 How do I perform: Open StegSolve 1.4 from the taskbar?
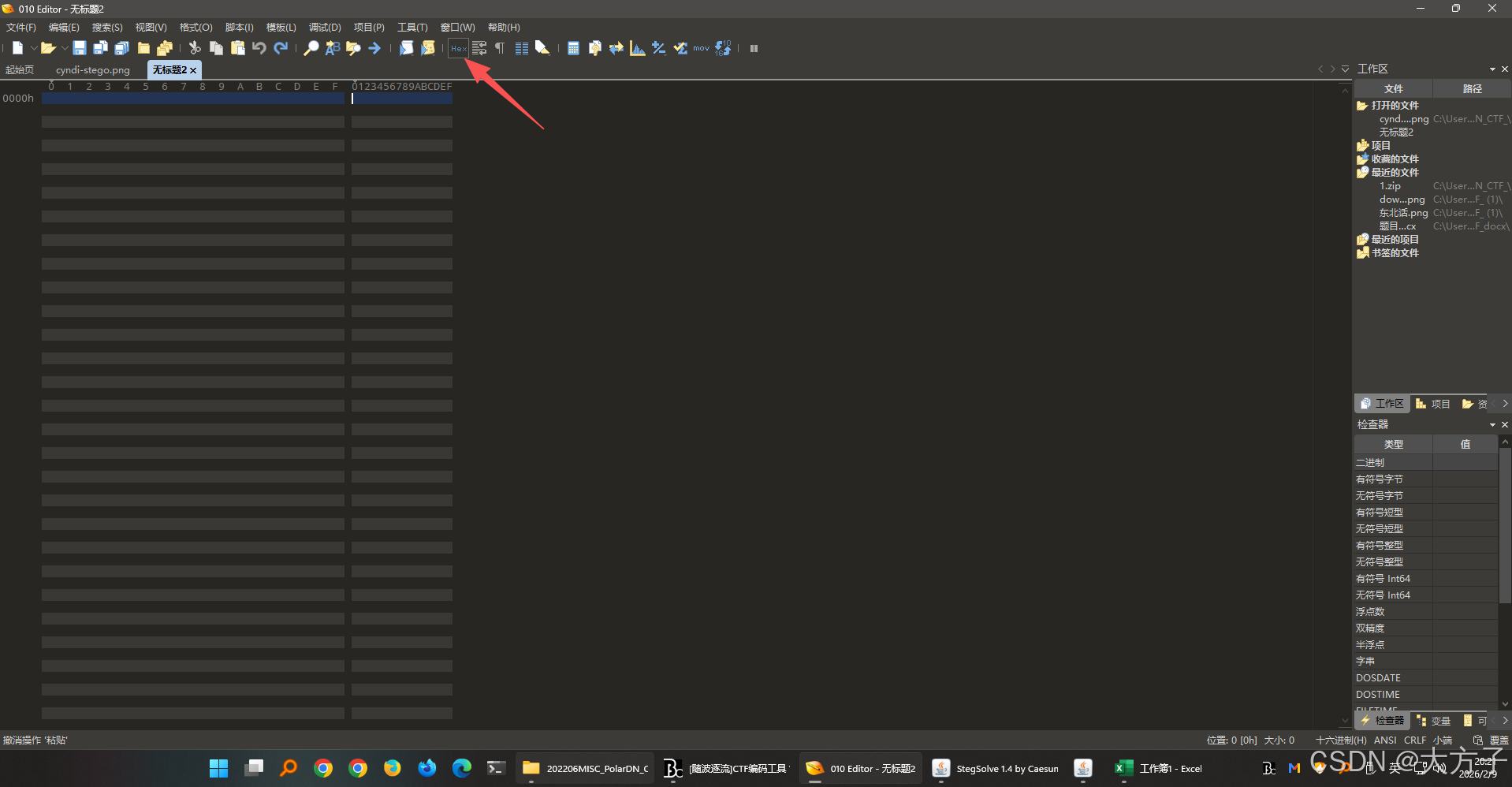(996, 769)
